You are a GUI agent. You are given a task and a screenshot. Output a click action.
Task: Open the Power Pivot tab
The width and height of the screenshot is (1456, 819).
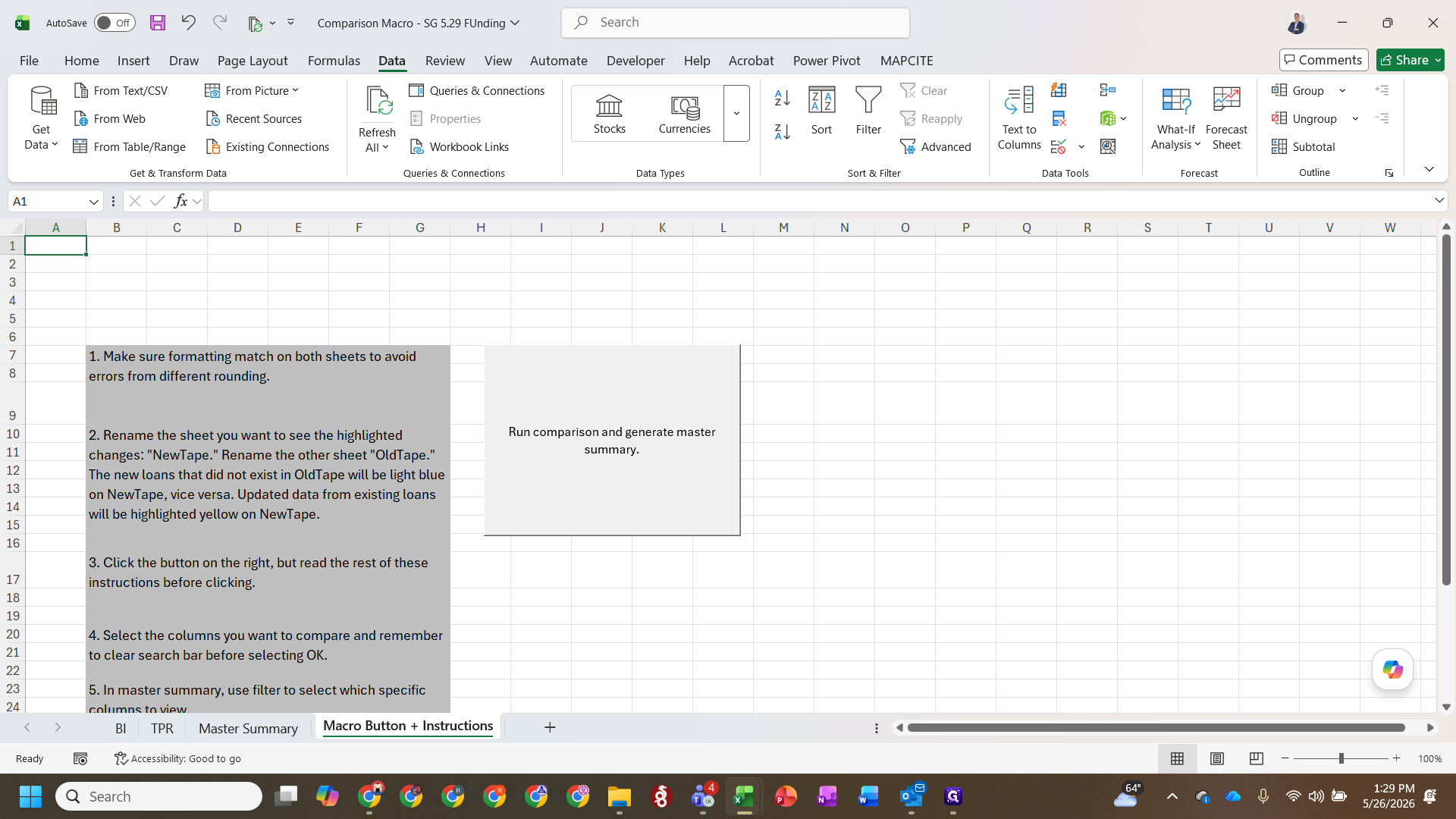(827, 61)
